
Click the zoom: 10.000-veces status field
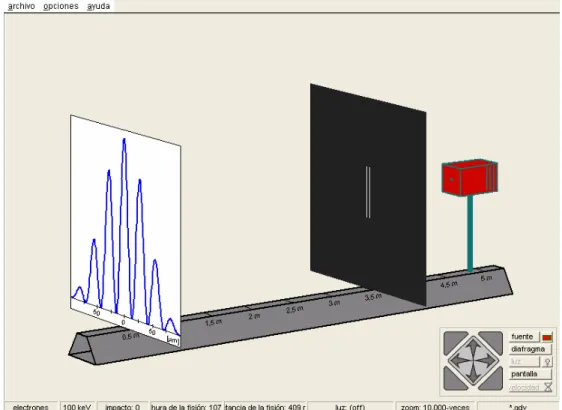[x=435, y=406]
